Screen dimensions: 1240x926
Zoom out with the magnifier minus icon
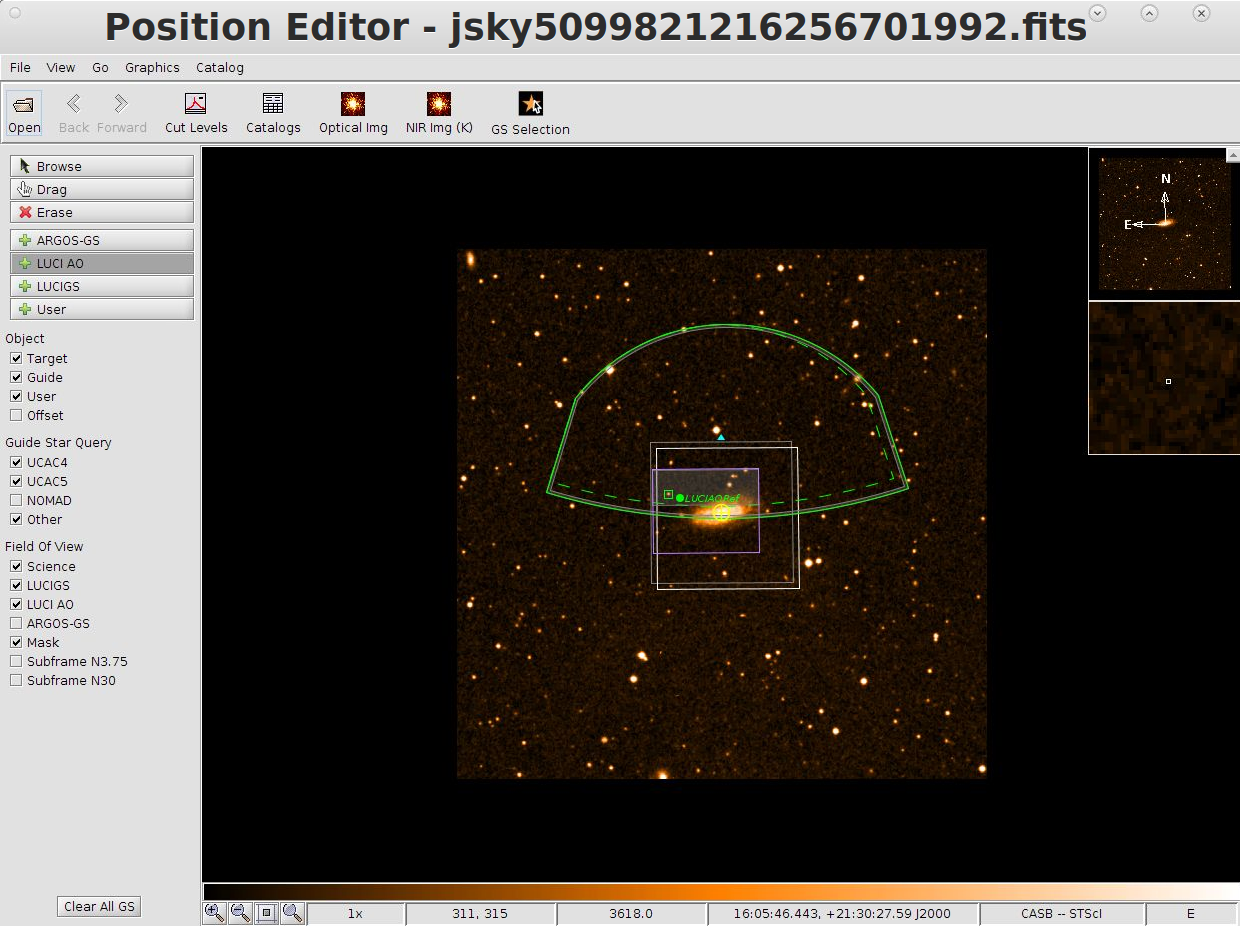(240, 912)
